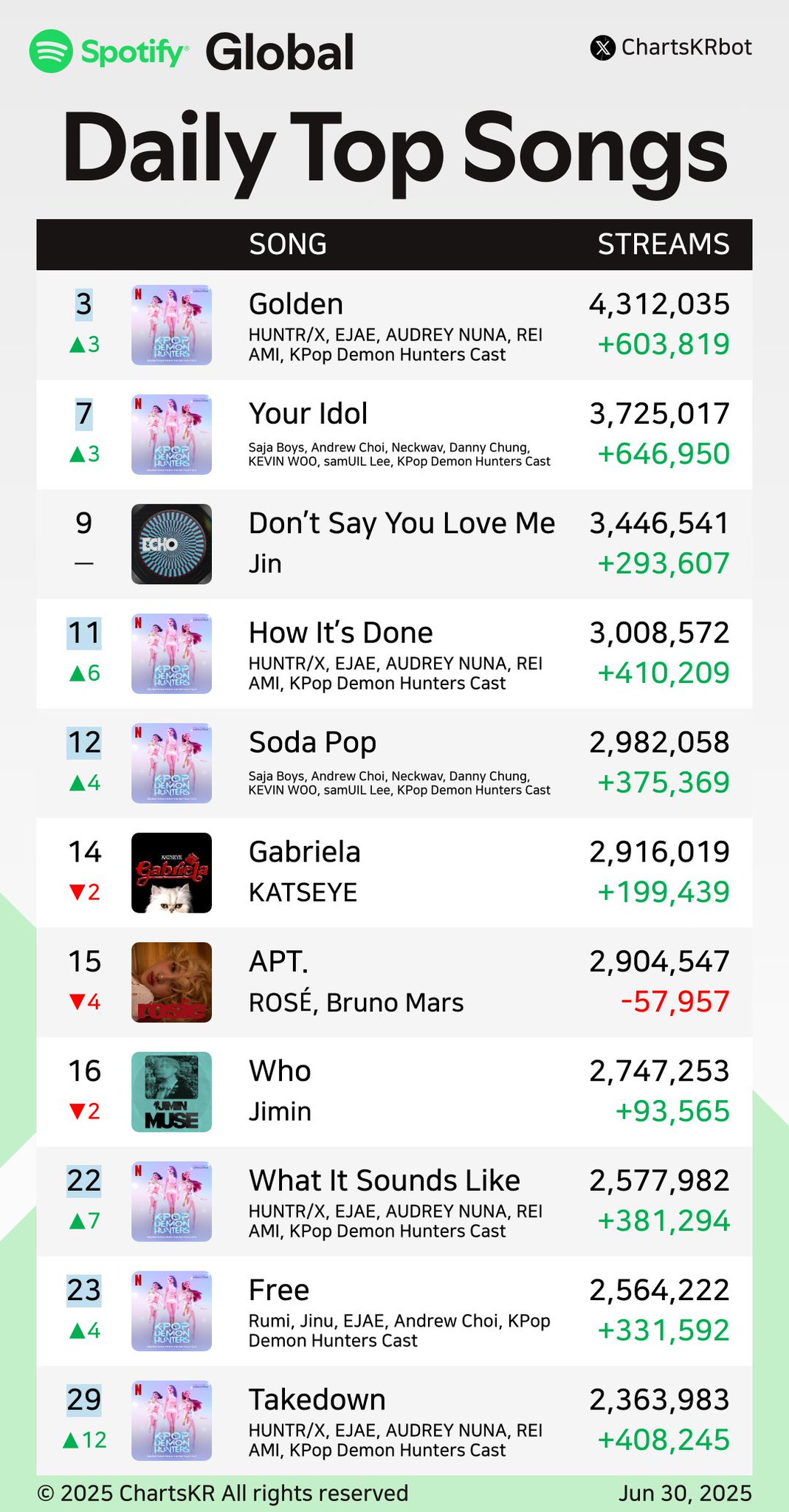Viewport: 789px width, 1512px height.
Task: Open the Gabriela album cover thumbnail
Action: click(x=171, y=873)
